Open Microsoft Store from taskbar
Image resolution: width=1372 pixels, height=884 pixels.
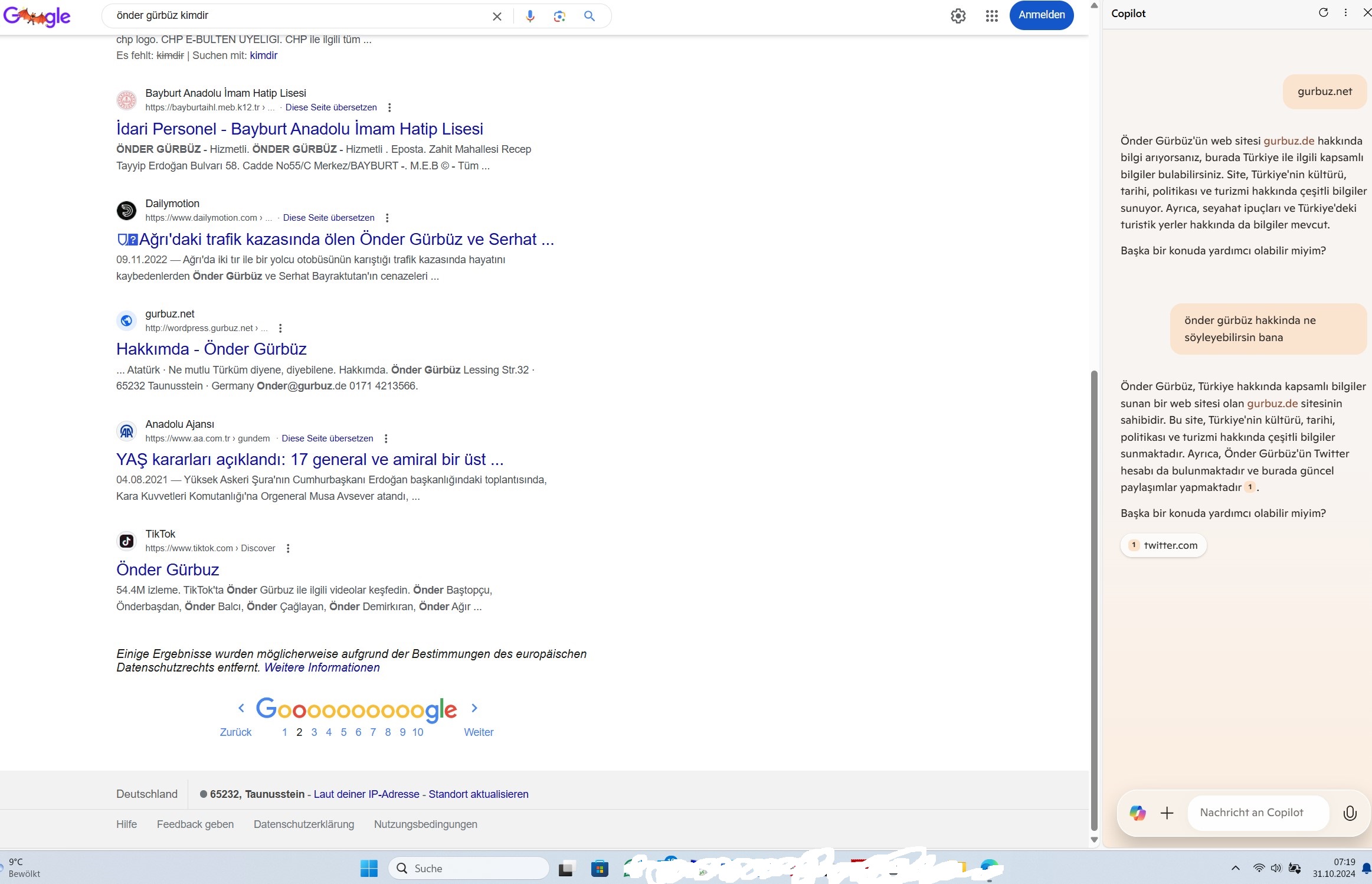[600, 868]
